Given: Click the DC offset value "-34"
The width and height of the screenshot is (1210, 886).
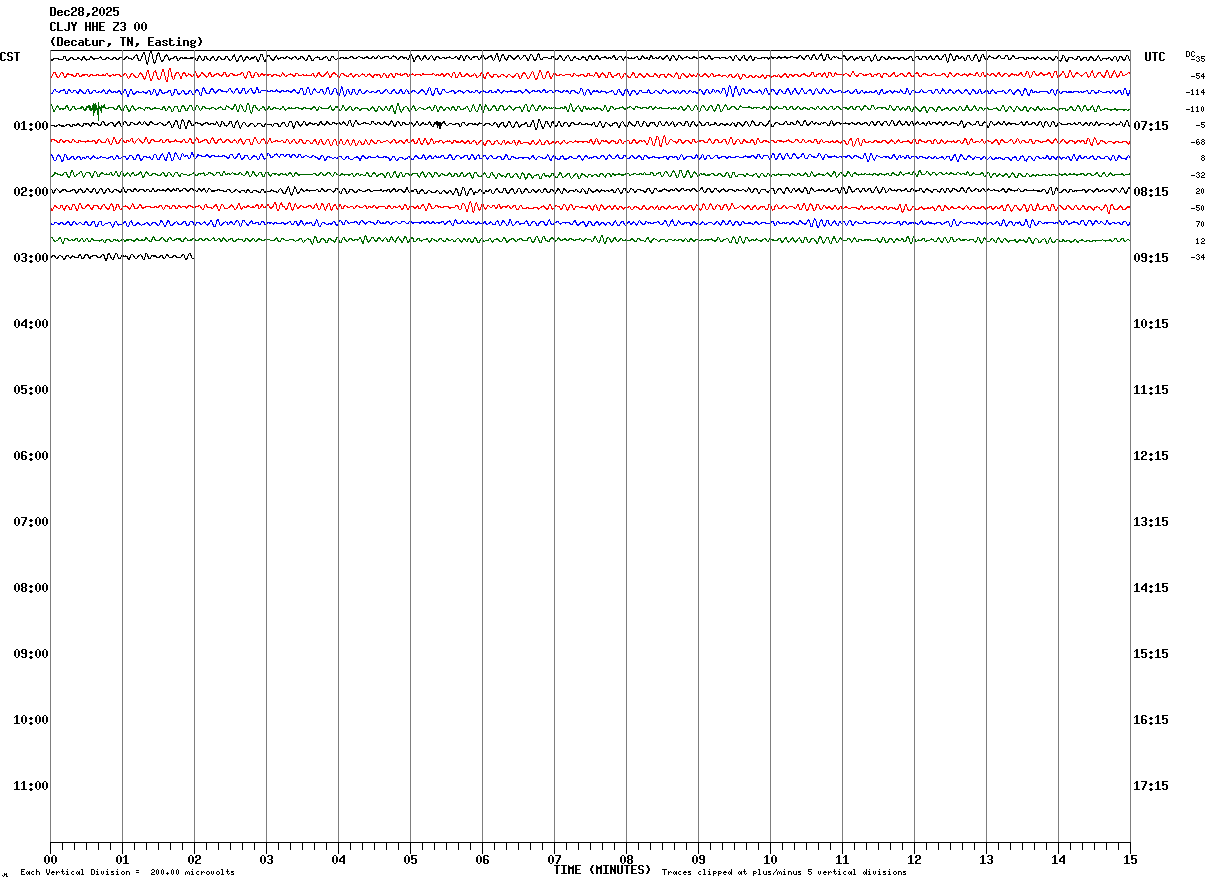Looking at the screenshot, I should [x=1197, y=257].
